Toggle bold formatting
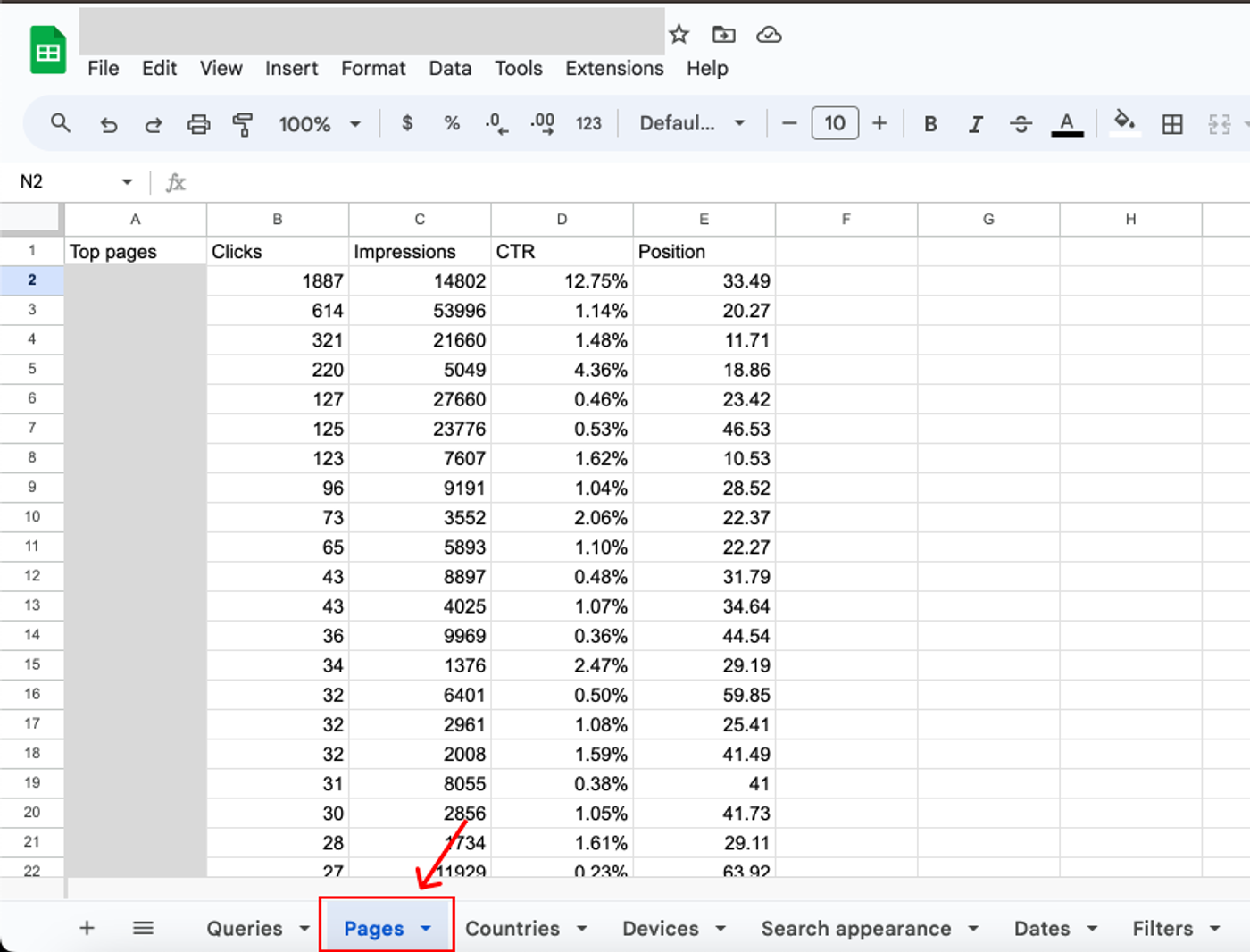 (930, 124)
